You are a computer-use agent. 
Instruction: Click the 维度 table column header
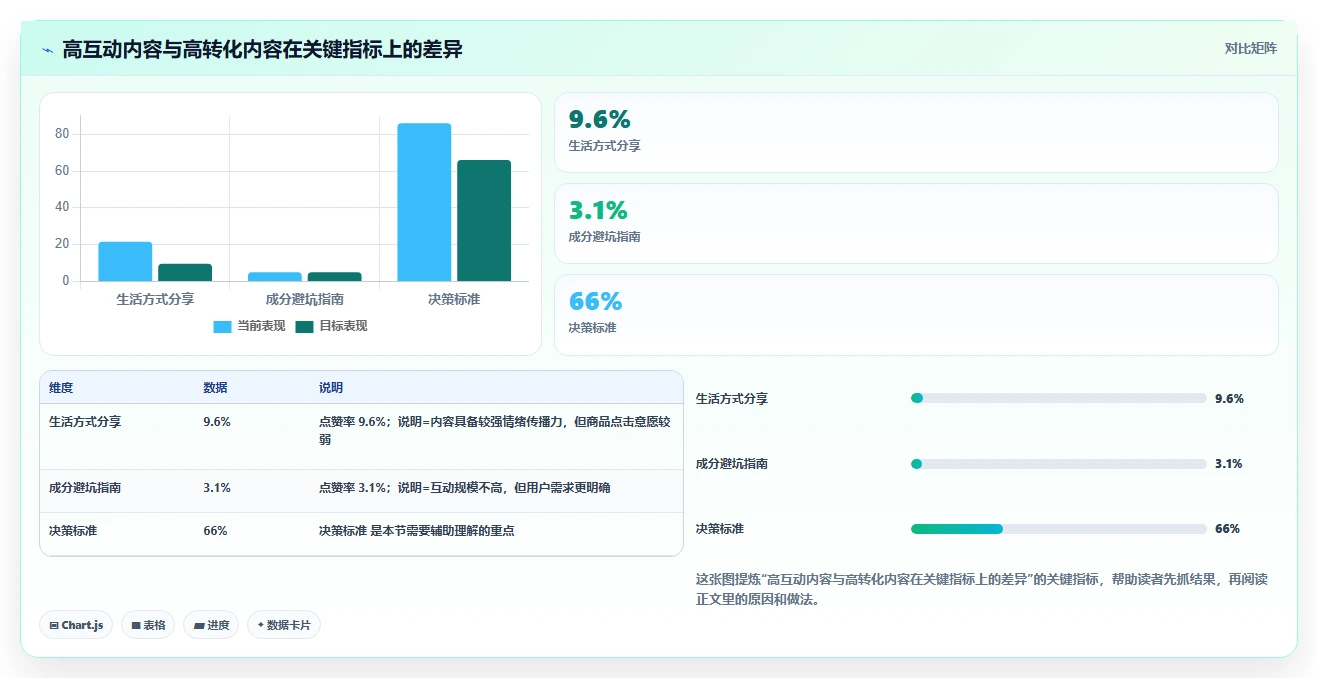tap(61, 388)
